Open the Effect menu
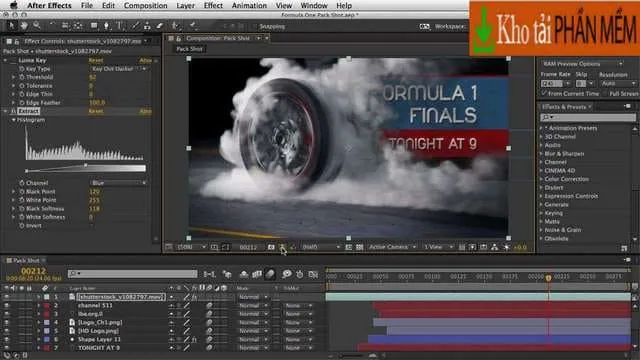 point(213,5)
